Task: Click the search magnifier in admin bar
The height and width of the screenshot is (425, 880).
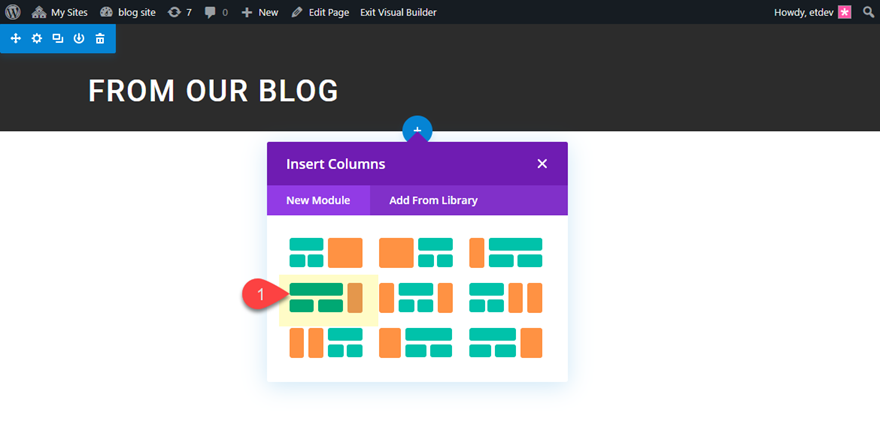Action: coord(868,12)
